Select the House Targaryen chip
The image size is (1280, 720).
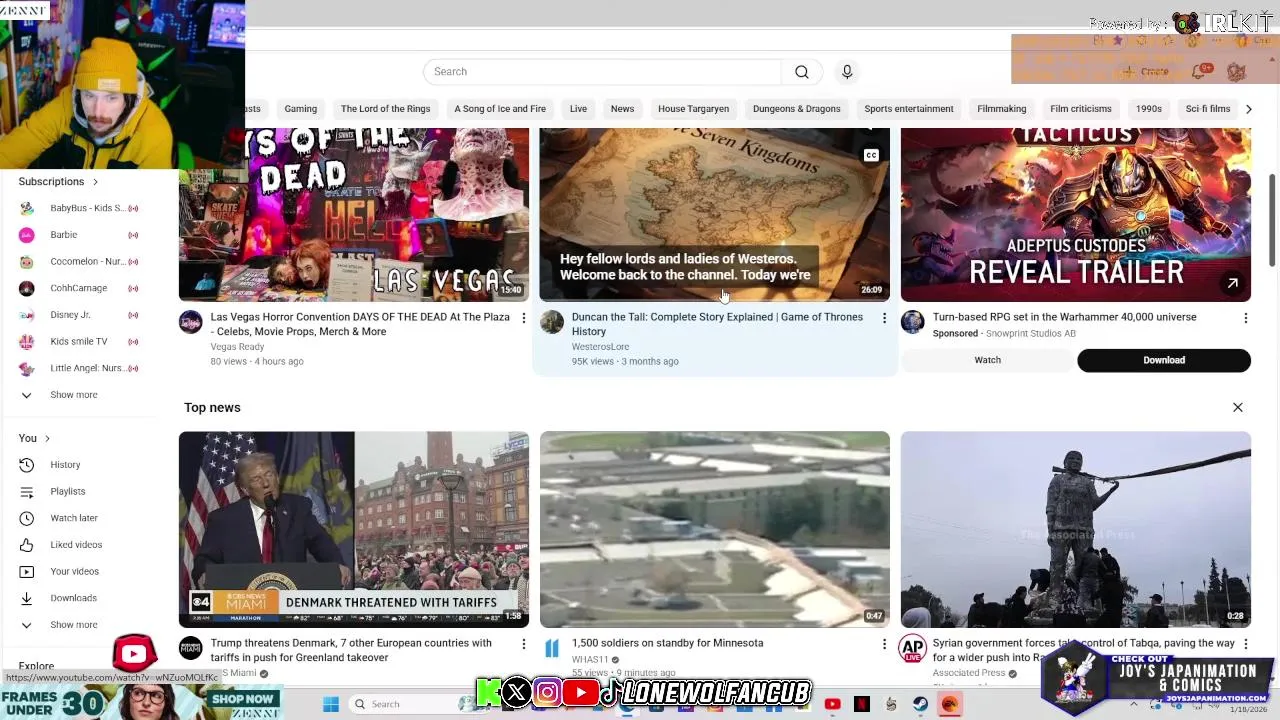tap(693, 109)
